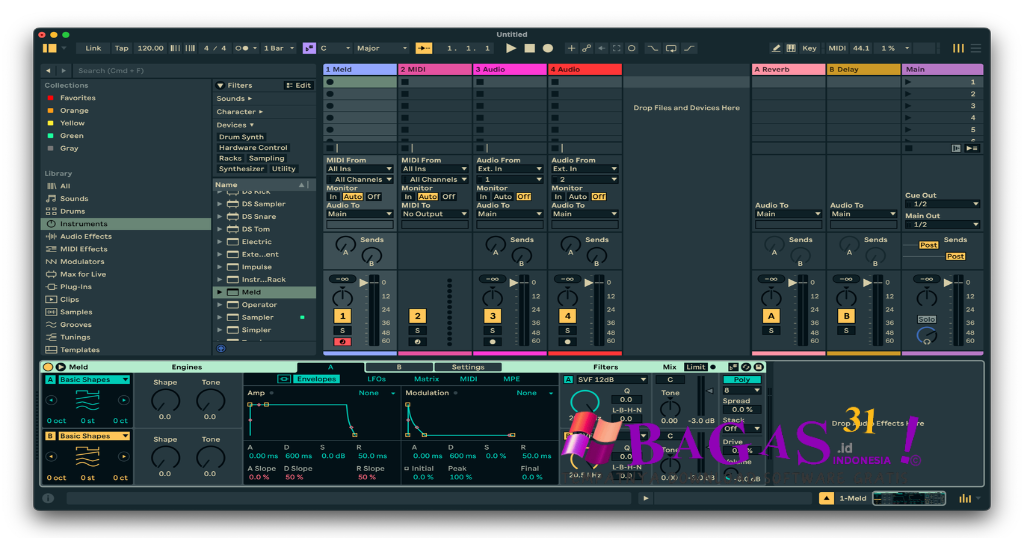The image size is (1024, 538).
Task: Open track 2 MIDI To No Output dropdown
Action: (434, 214)
